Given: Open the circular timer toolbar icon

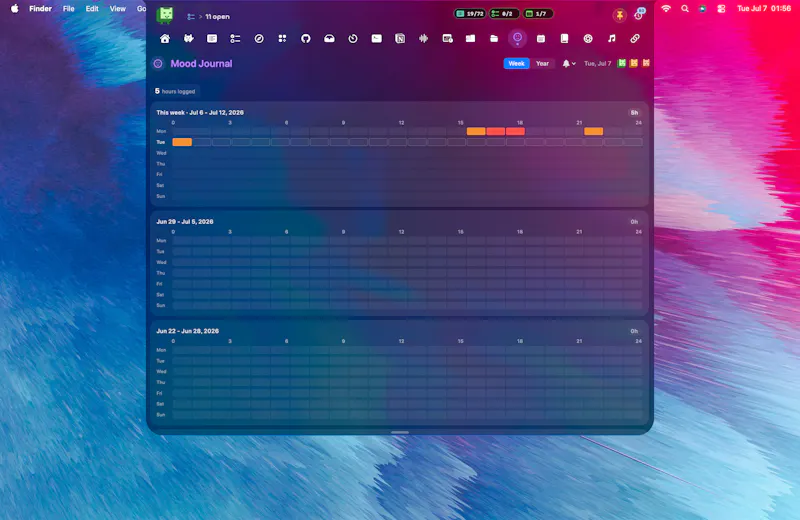Looking at the screenshot, I should point(353,38).
